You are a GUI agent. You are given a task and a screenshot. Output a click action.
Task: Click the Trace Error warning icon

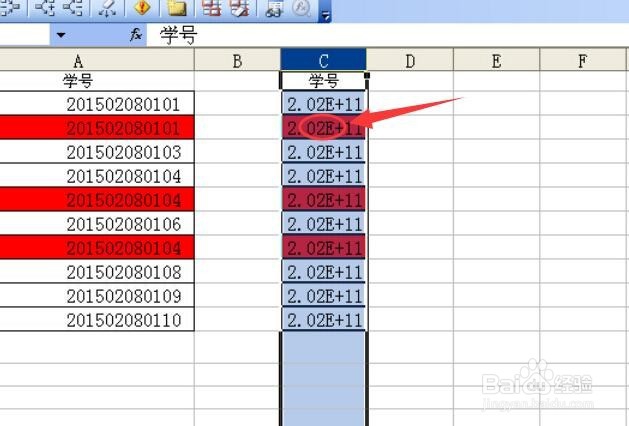pyautogui.click(x=142, y=8)
